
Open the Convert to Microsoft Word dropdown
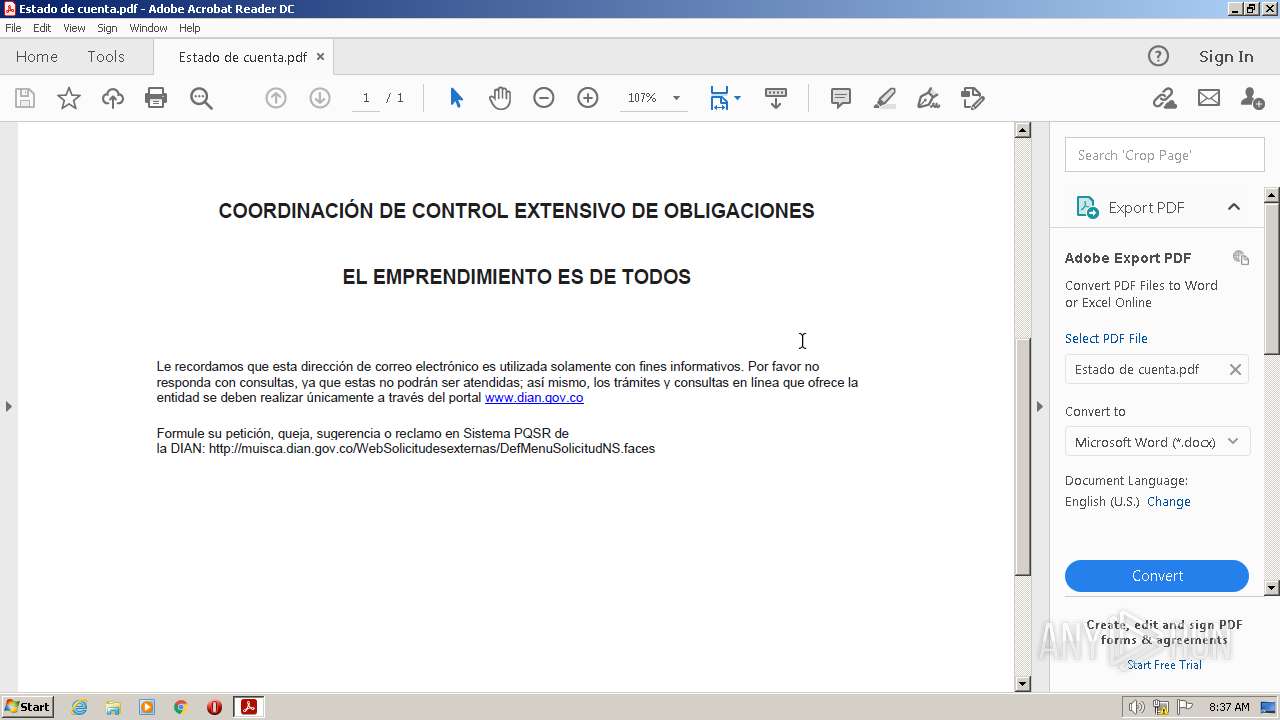pos(1157,442)
